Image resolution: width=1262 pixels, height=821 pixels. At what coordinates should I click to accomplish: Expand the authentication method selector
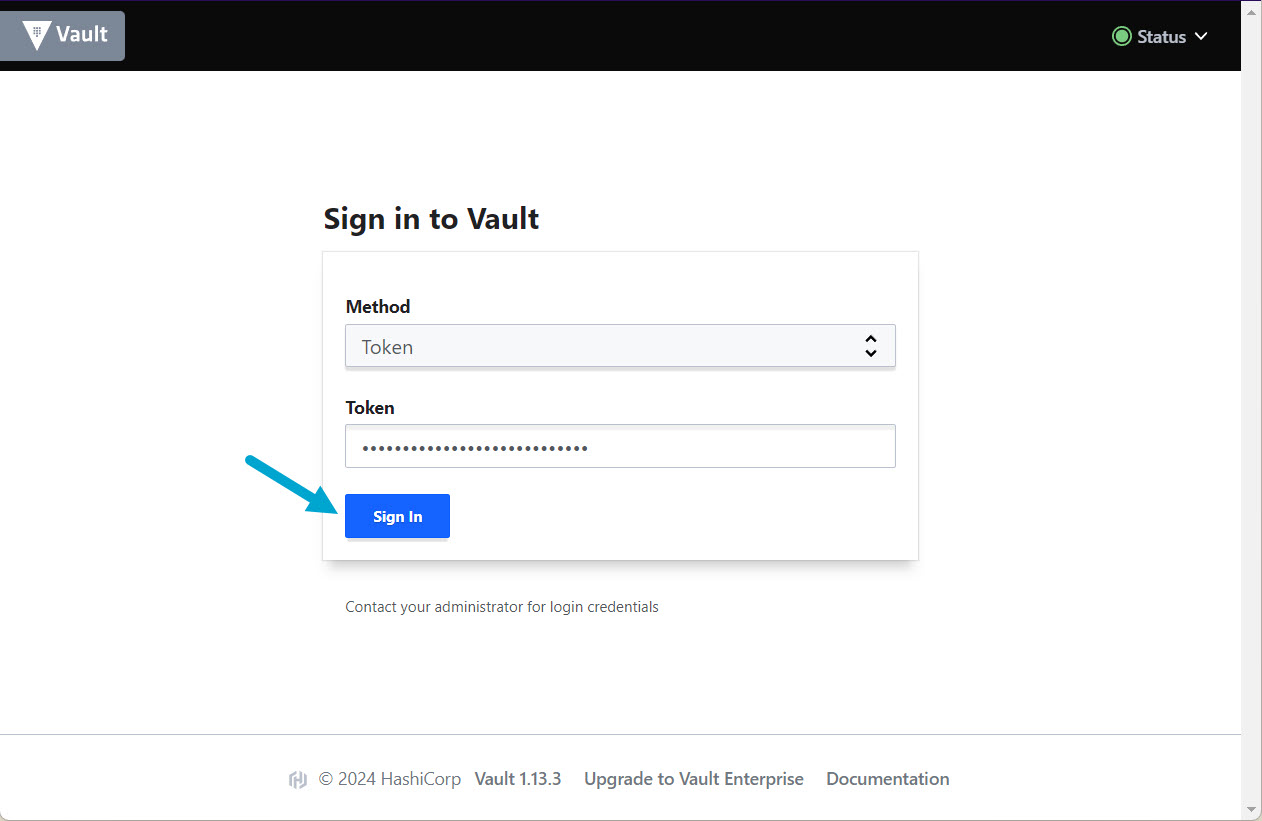(x=620, y=345)
